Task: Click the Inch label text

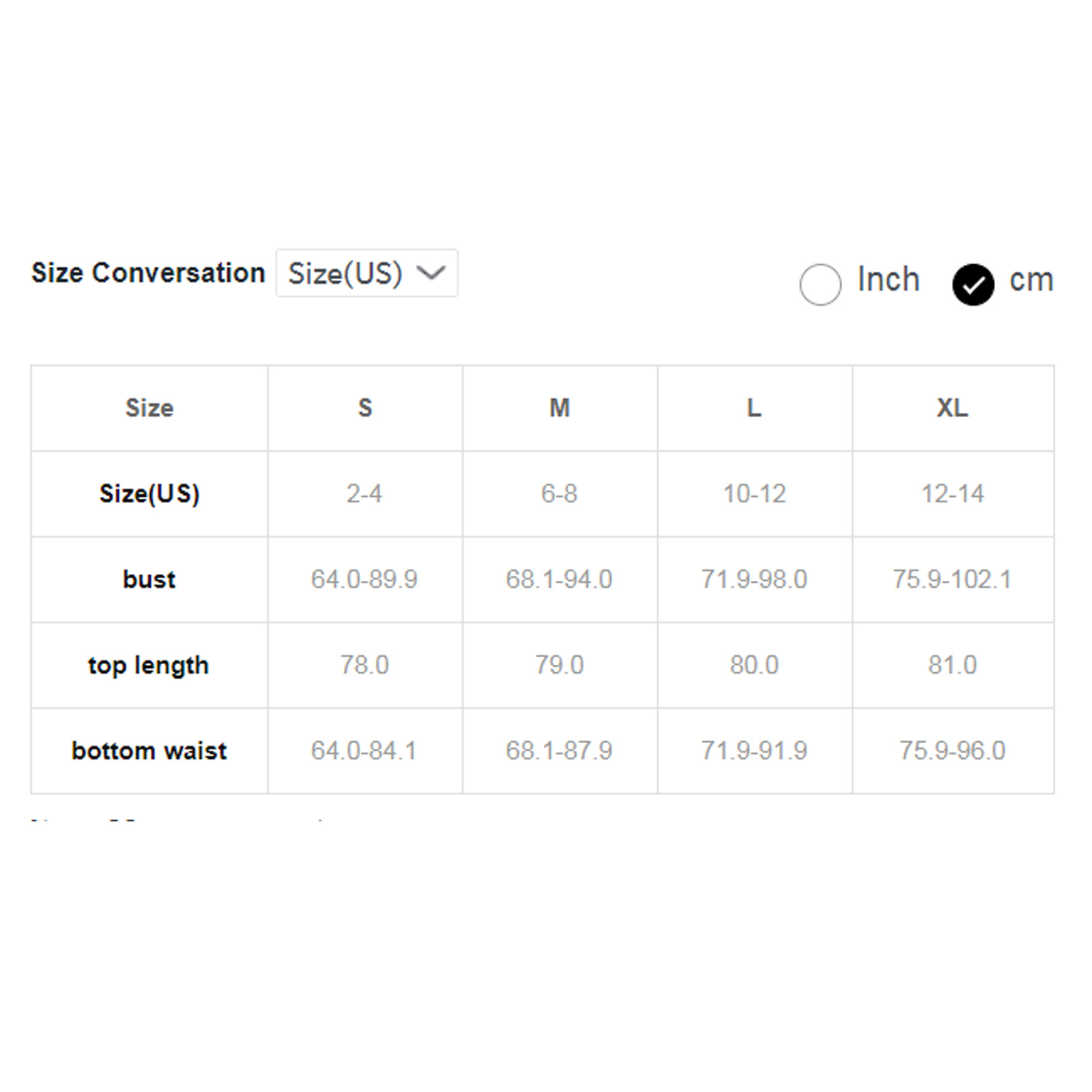Action: pos(889,280)
